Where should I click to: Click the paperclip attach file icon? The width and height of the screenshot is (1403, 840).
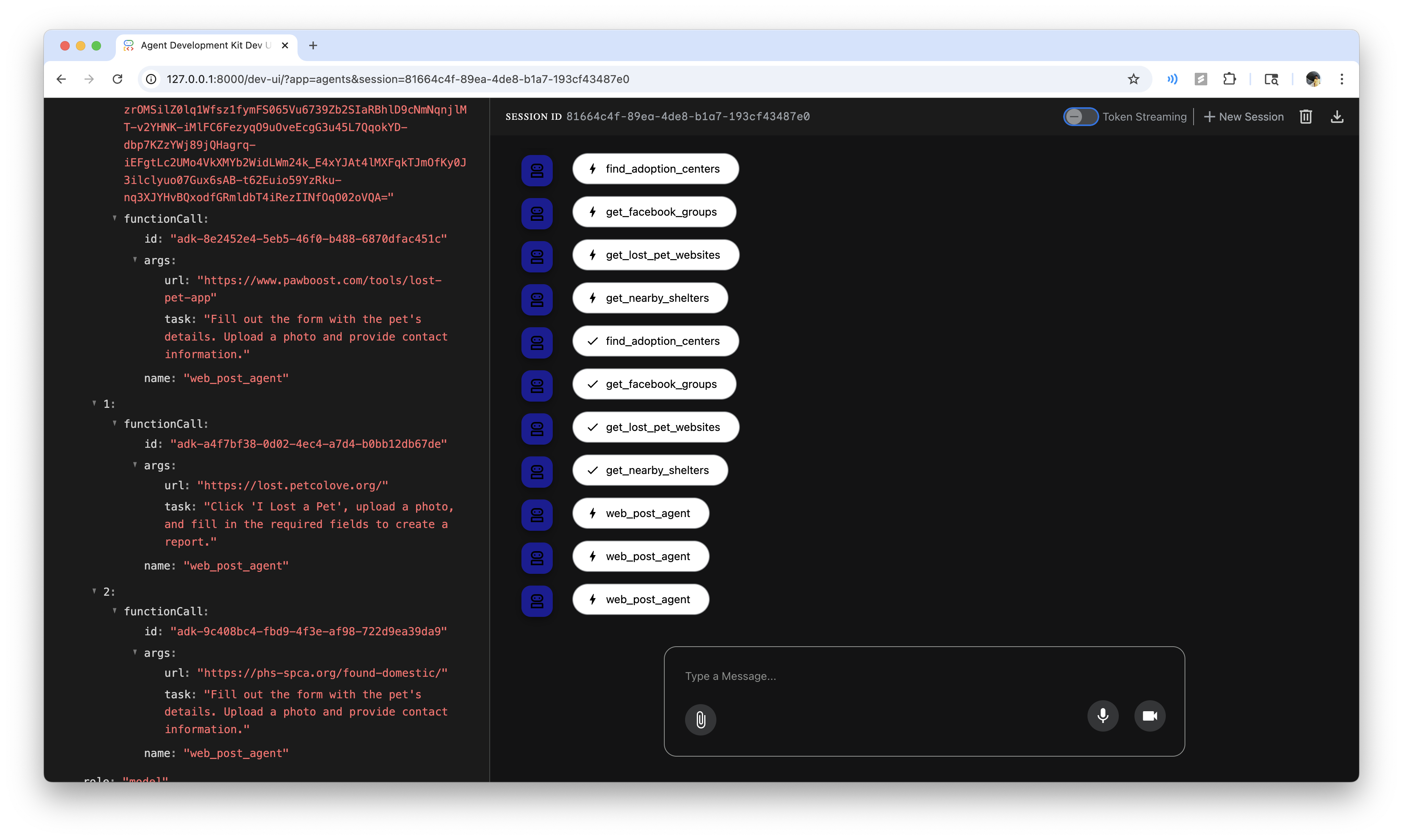coord(700,719)
